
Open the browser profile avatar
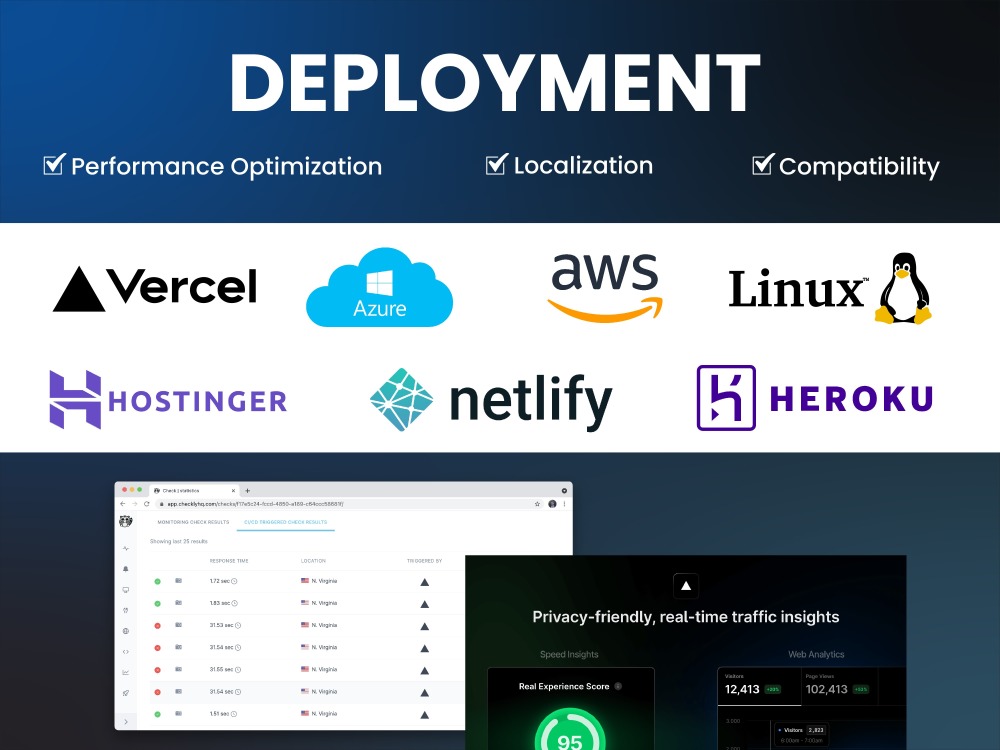click(x=552, y=504)
